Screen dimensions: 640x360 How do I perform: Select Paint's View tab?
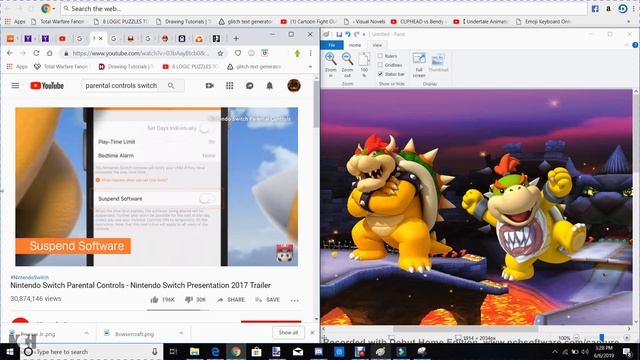tap(377, 45)
